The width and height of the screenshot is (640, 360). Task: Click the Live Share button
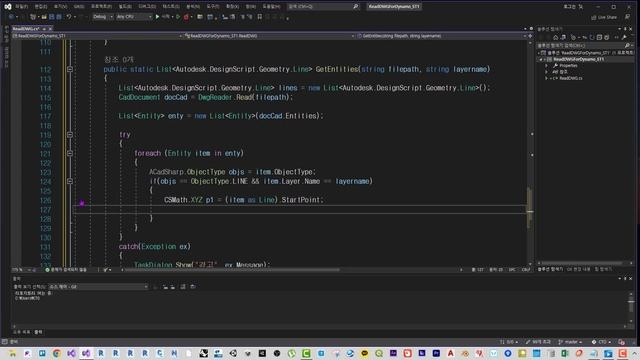click(604, 17)
